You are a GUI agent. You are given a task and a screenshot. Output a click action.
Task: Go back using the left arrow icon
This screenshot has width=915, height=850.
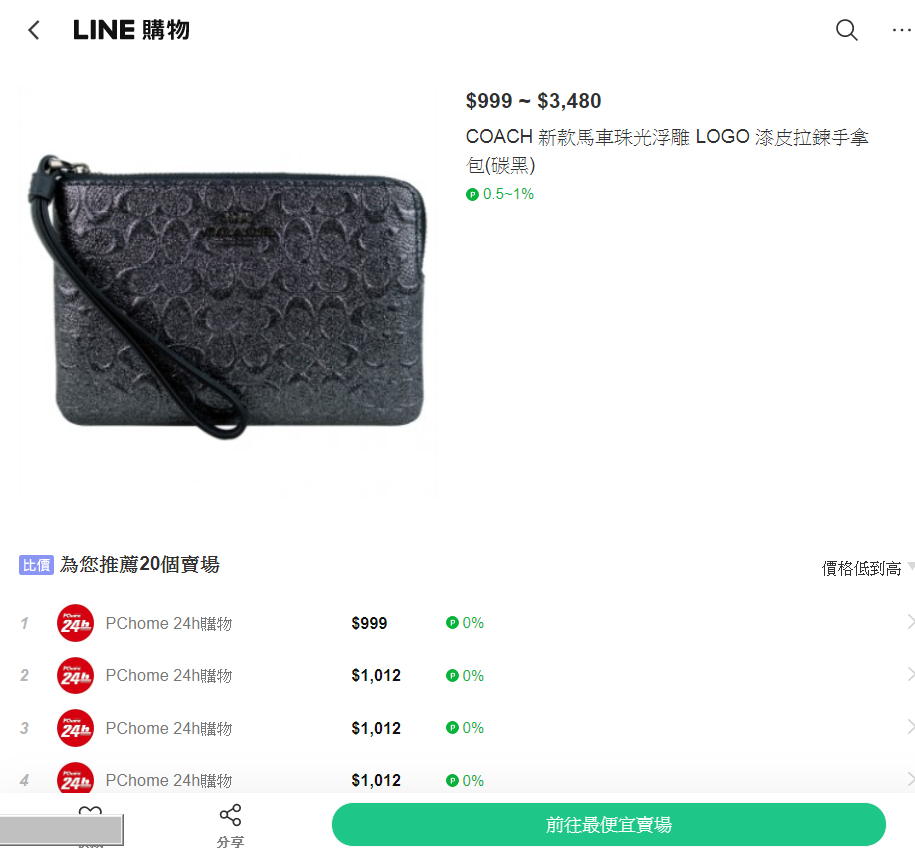coord(34,30)
